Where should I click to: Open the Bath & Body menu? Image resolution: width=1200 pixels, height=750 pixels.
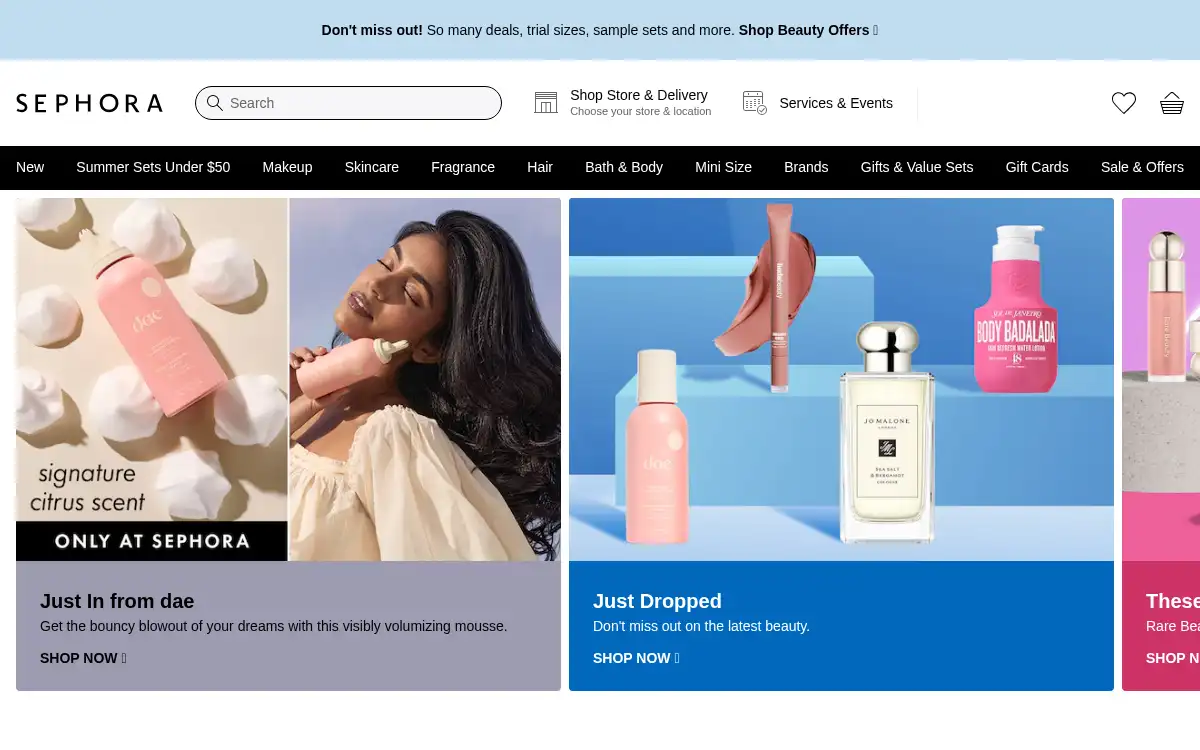624,167
